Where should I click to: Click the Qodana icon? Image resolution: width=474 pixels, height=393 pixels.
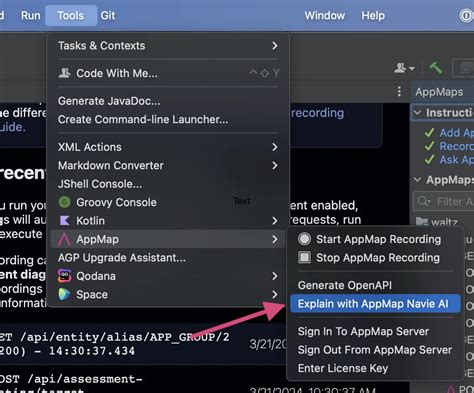coord(64,276)
